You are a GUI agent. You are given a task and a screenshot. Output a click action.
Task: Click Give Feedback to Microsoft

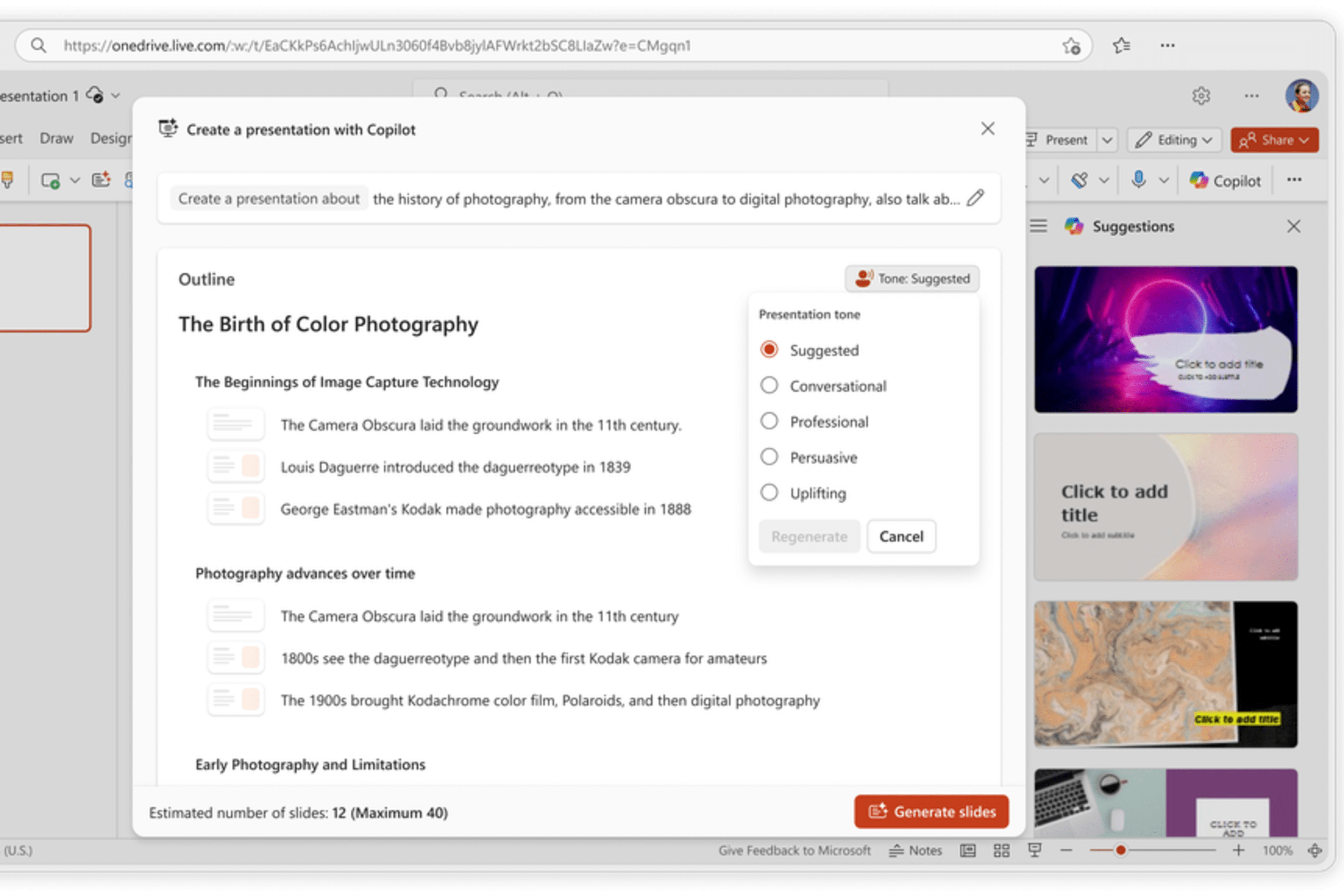(794, 850)
